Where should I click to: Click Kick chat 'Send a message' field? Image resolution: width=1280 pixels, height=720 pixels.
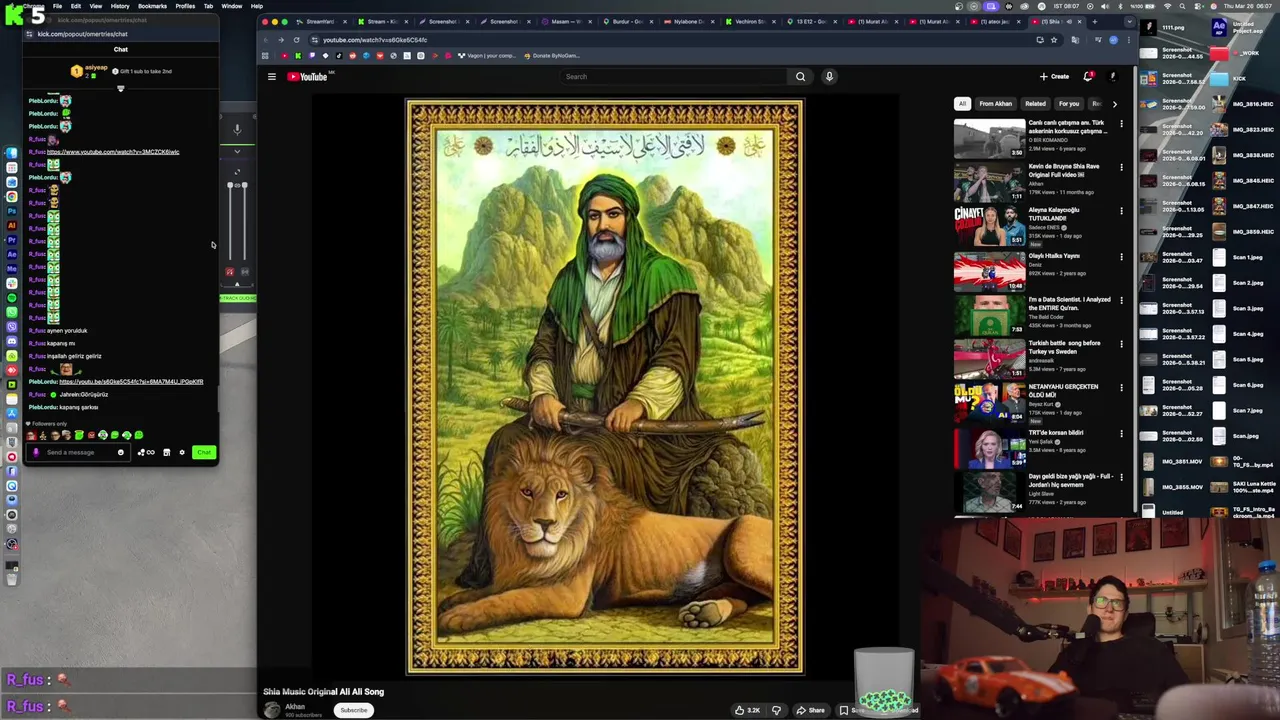click(78, 452)
